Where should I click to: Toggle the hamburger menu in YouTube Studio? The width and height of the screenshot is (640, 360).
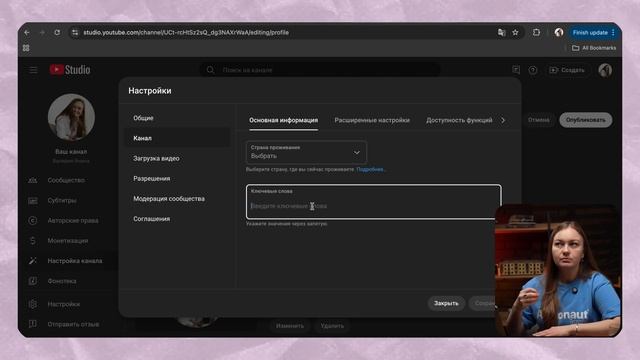33,70
